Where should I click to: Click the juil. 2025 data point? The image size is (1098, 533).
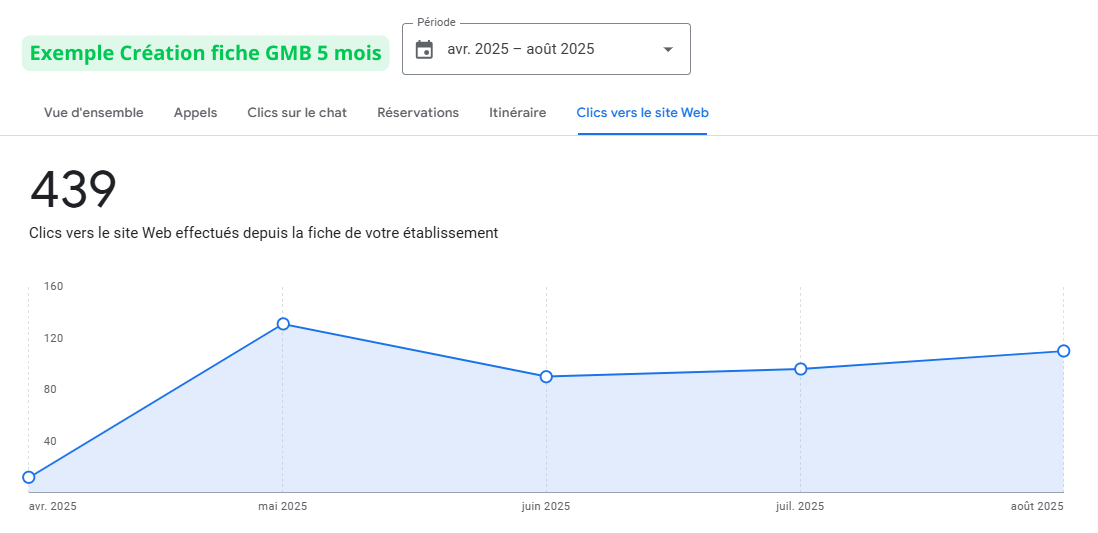tap(801, 369)
